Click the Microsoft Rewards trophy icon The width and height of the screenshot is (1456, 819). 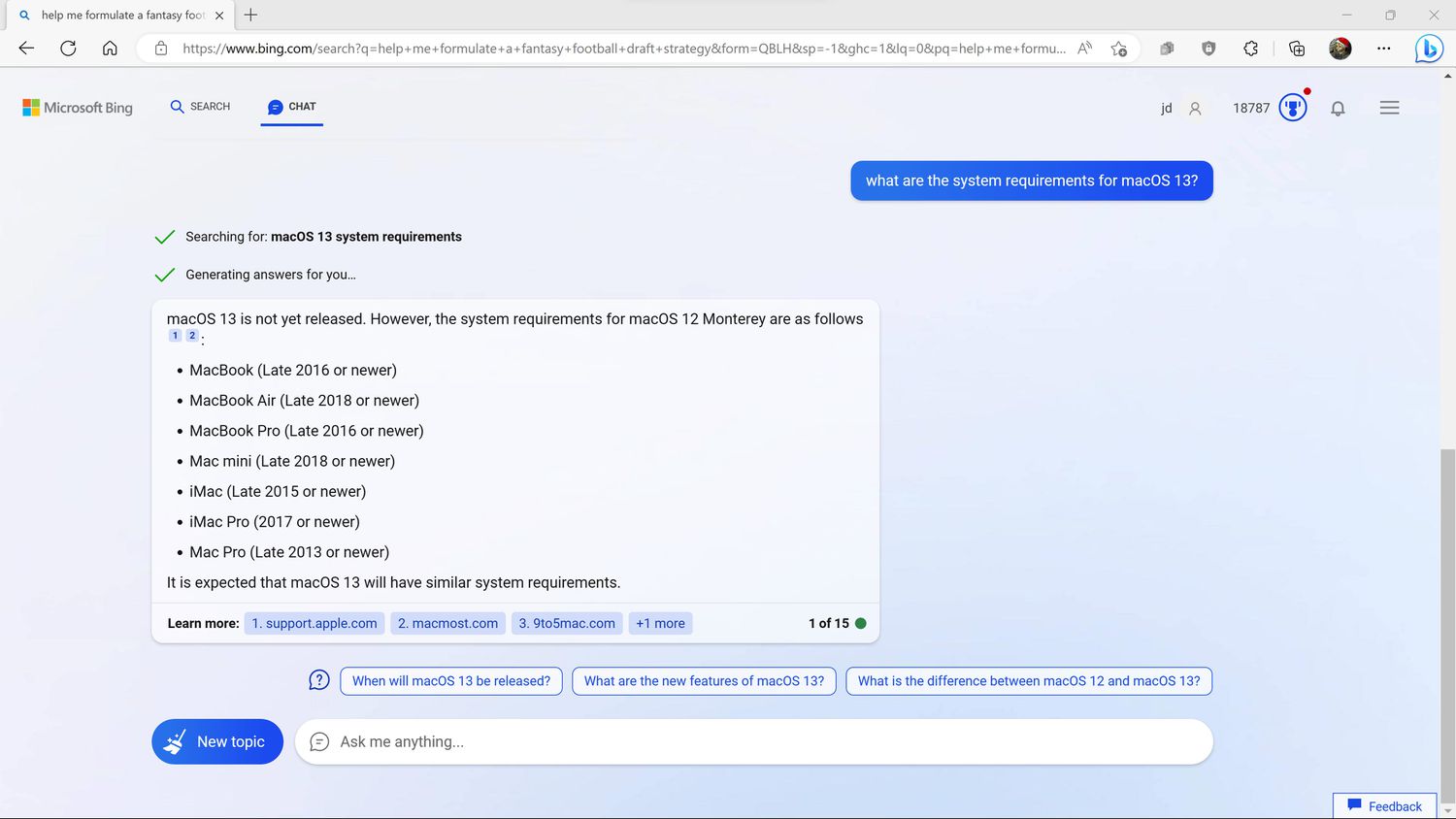pyautogui.click(x=1293, y=108)
